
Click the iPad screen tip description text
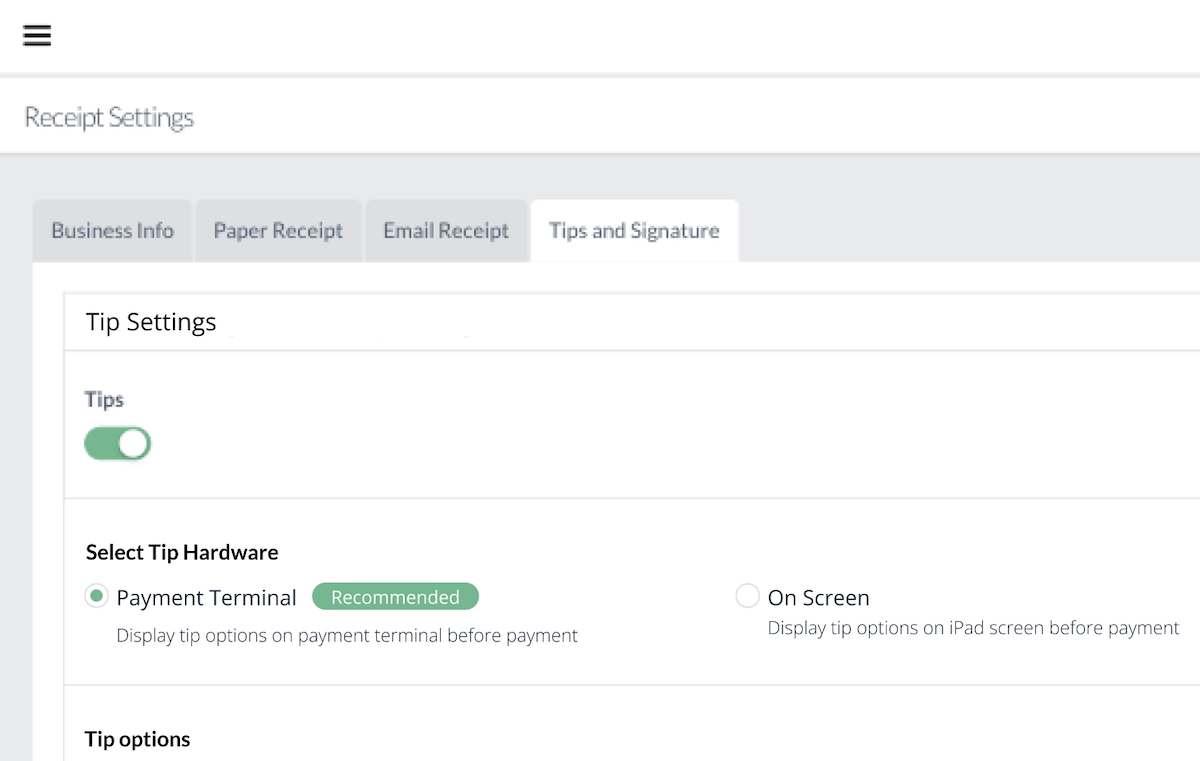[x=972, y=627]
